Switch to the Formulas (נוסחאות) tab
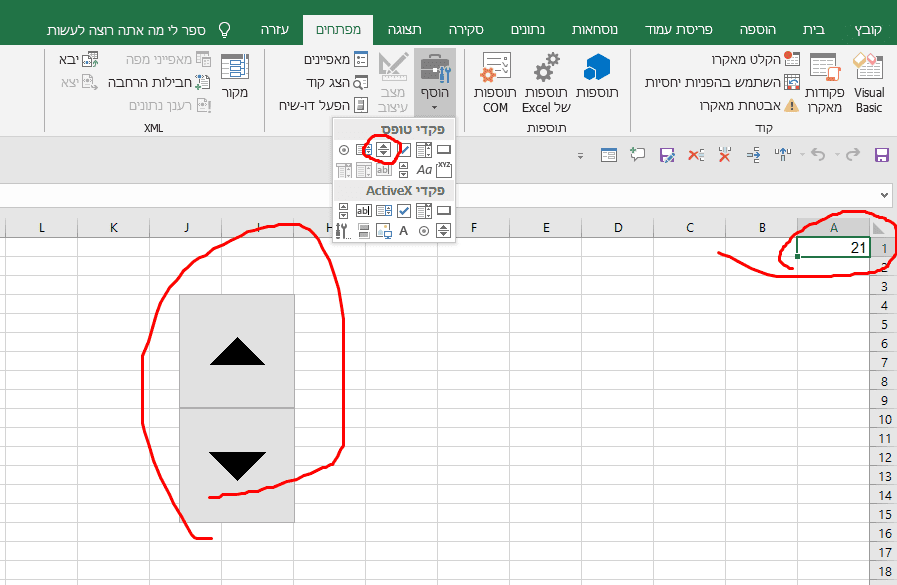Viewport: 897px width, 585px height. (594, 30)
